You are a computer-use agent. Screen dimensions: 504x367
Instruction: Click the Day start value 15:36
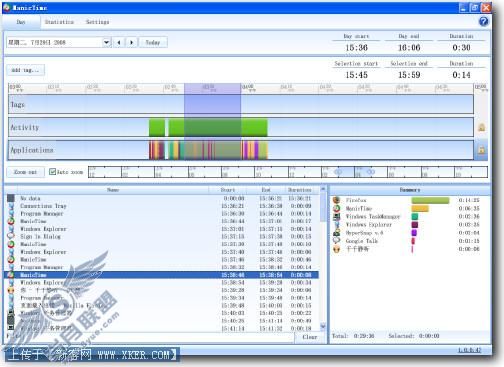pyautogui.click(x=356, y=48)
